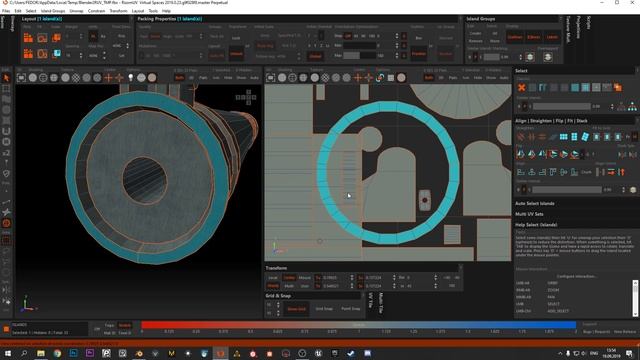Viewport: 640px width, 360px height.
Task: Click the Fit icon in Layout panel top row
Action: pyautogui.click(x=42, y=38)
